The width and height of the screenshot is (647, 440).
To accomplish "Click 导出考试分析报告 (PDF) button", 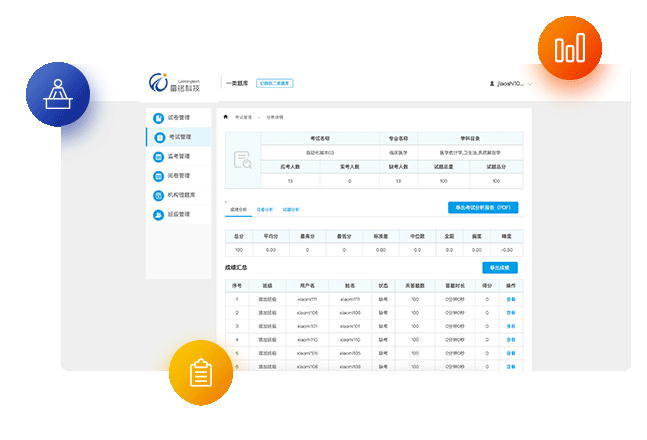I will click(x=482, y=208).
